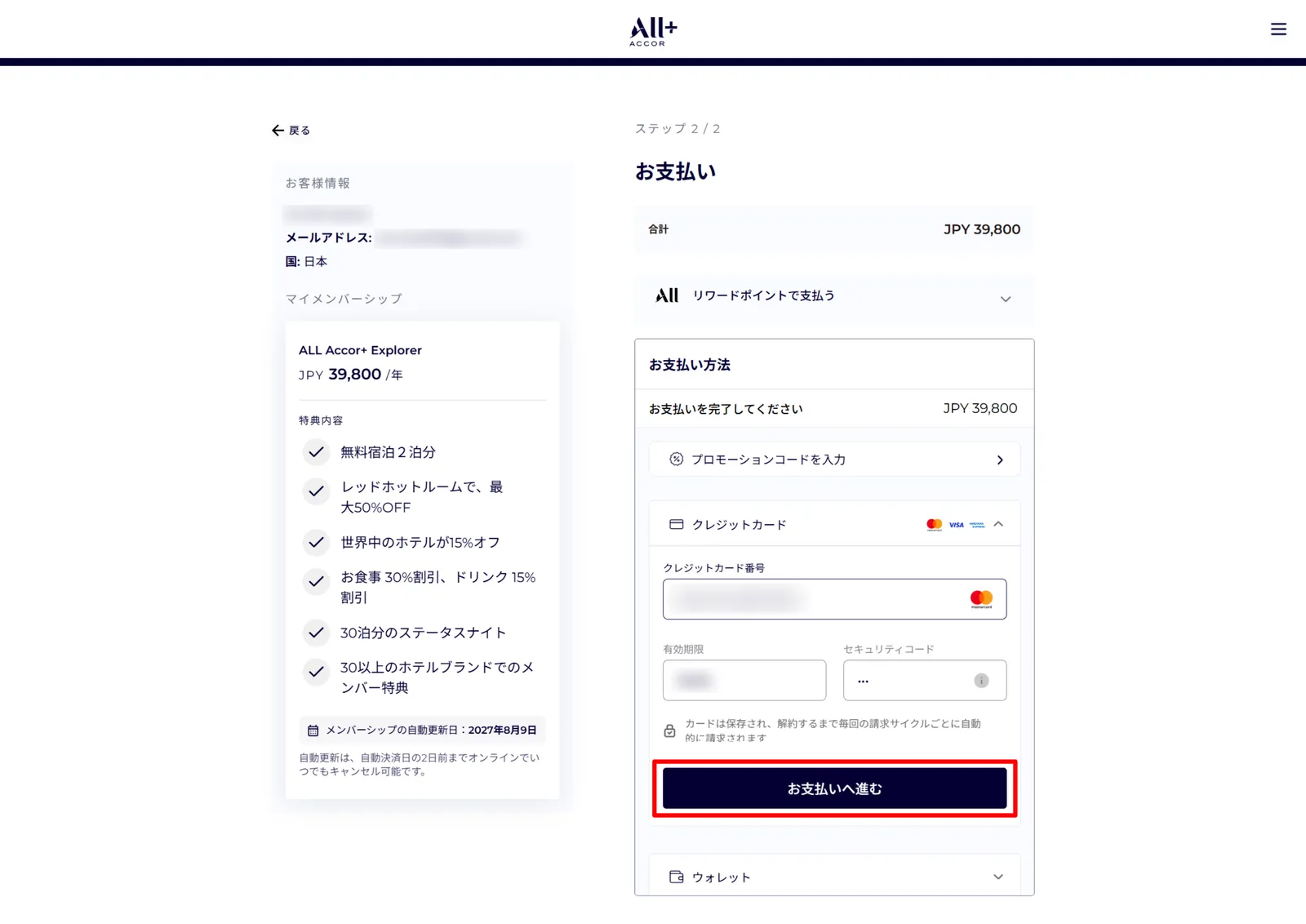Screen dimensions: 1306x924
Task: Click the ALL logo in reward points row
Action: pyautogui.click(x=667, y=295)
